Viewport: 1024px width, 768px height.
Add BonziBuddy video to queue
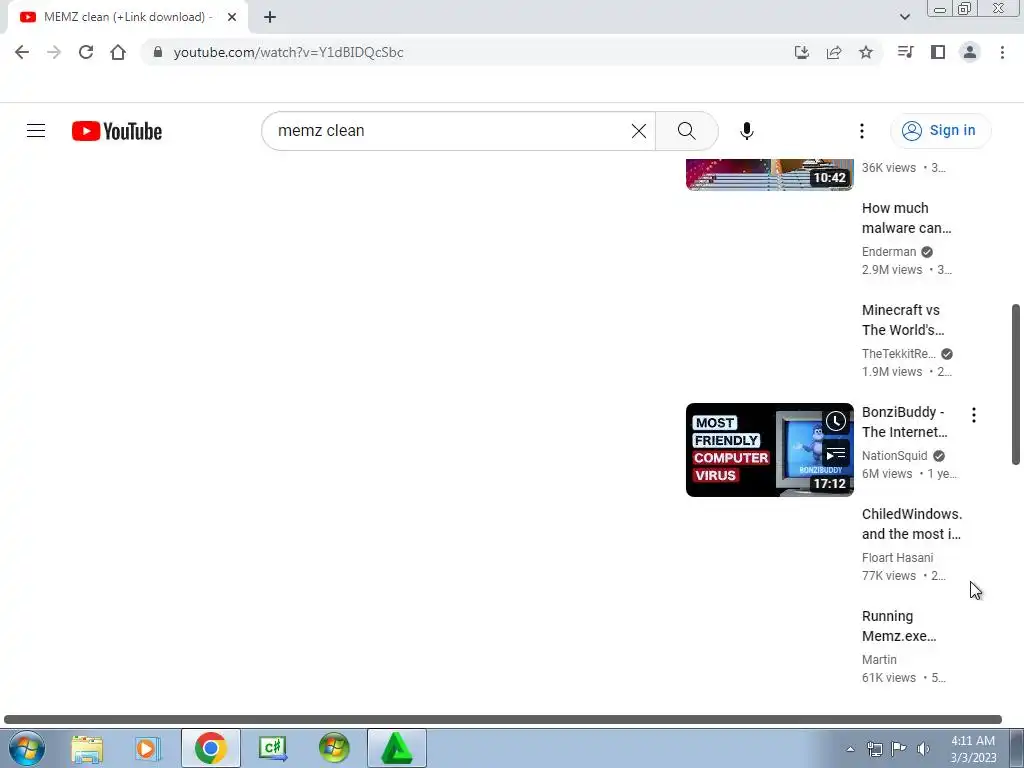[836, 454]
